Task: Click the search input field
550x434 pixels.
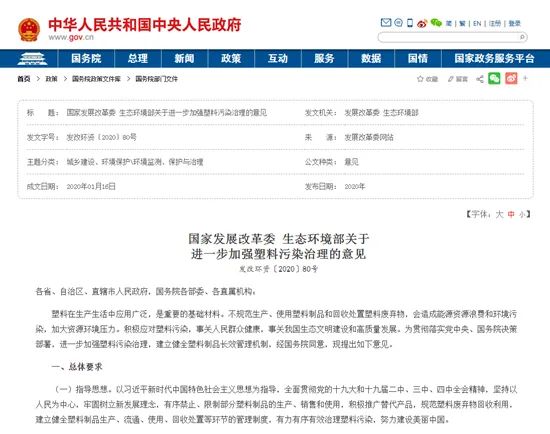Action: (x=449, y=37)
